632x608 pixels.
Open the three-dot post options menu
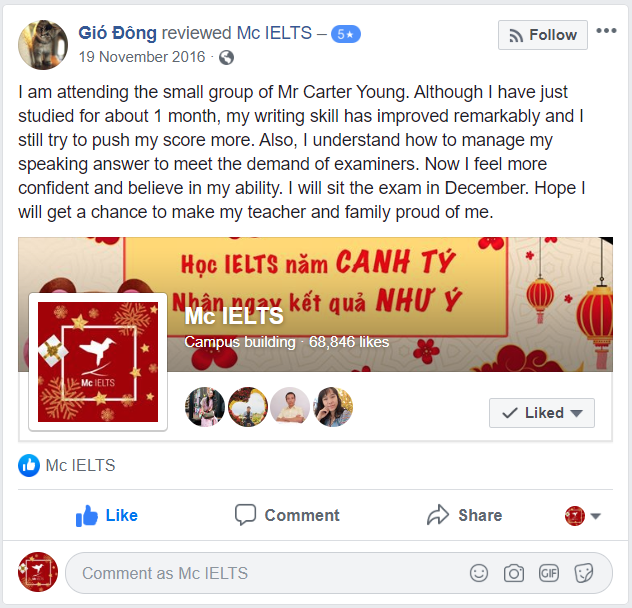pyautogui.click(x=606, y=31)
